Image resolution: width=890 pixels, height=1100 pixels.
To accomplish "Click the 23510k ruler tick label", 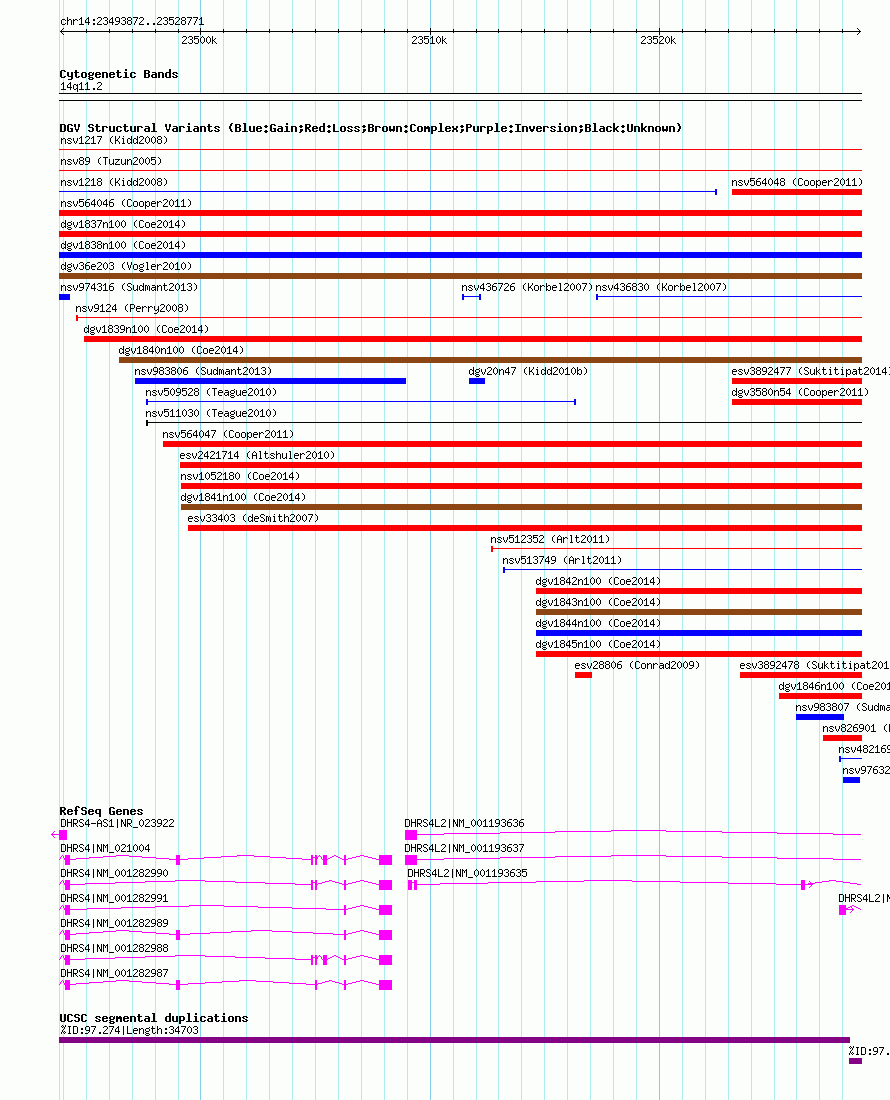I will [x=429, y=41].
